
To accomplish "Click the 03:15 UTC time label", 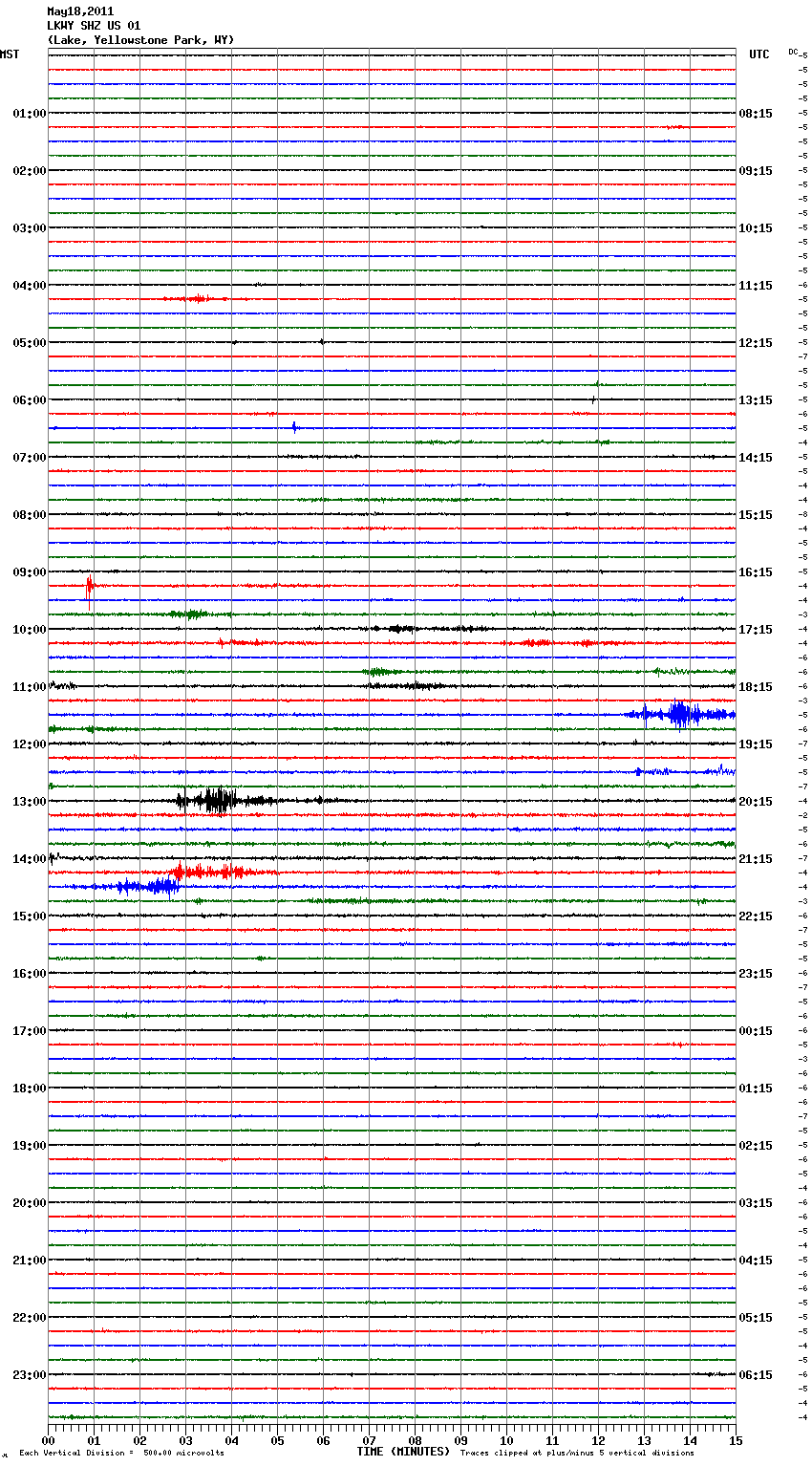I will coord(756,1203).
